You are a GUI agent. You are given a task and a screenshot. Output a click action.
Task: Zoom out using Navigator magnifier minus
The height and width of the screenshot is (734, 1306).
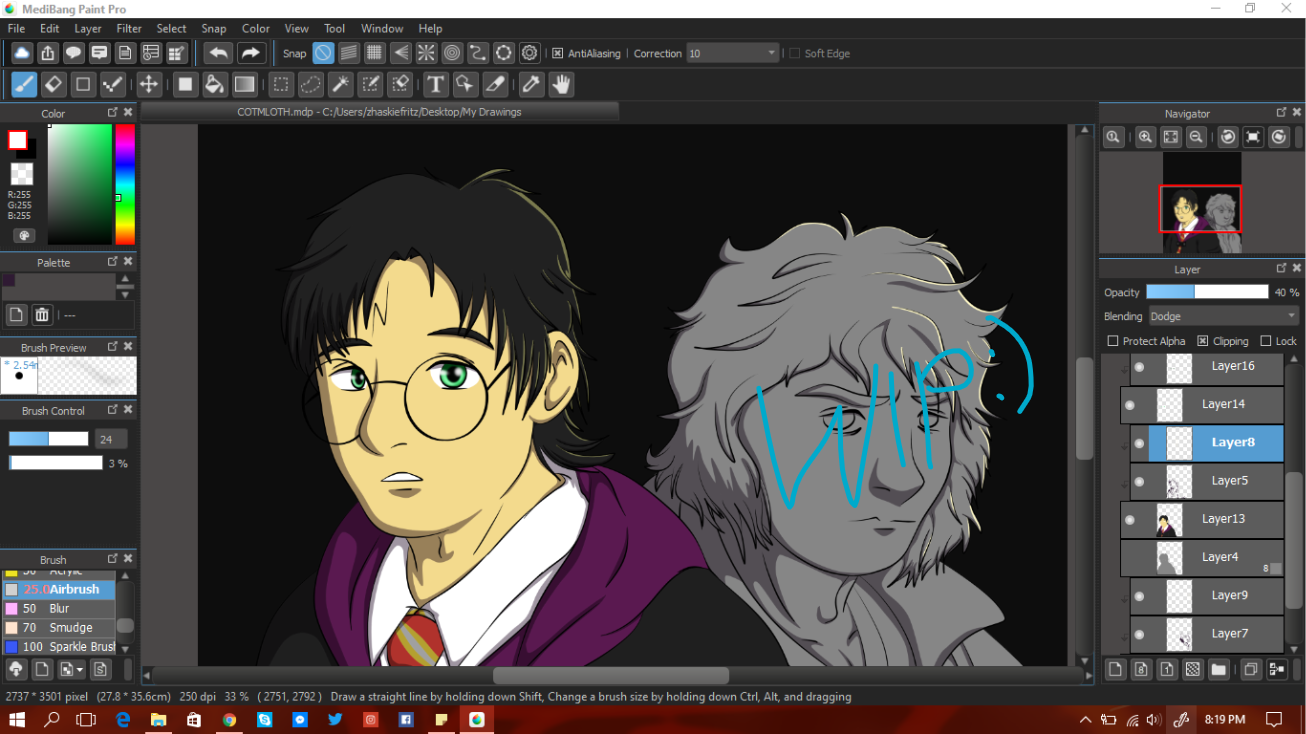coord(1196,138)
